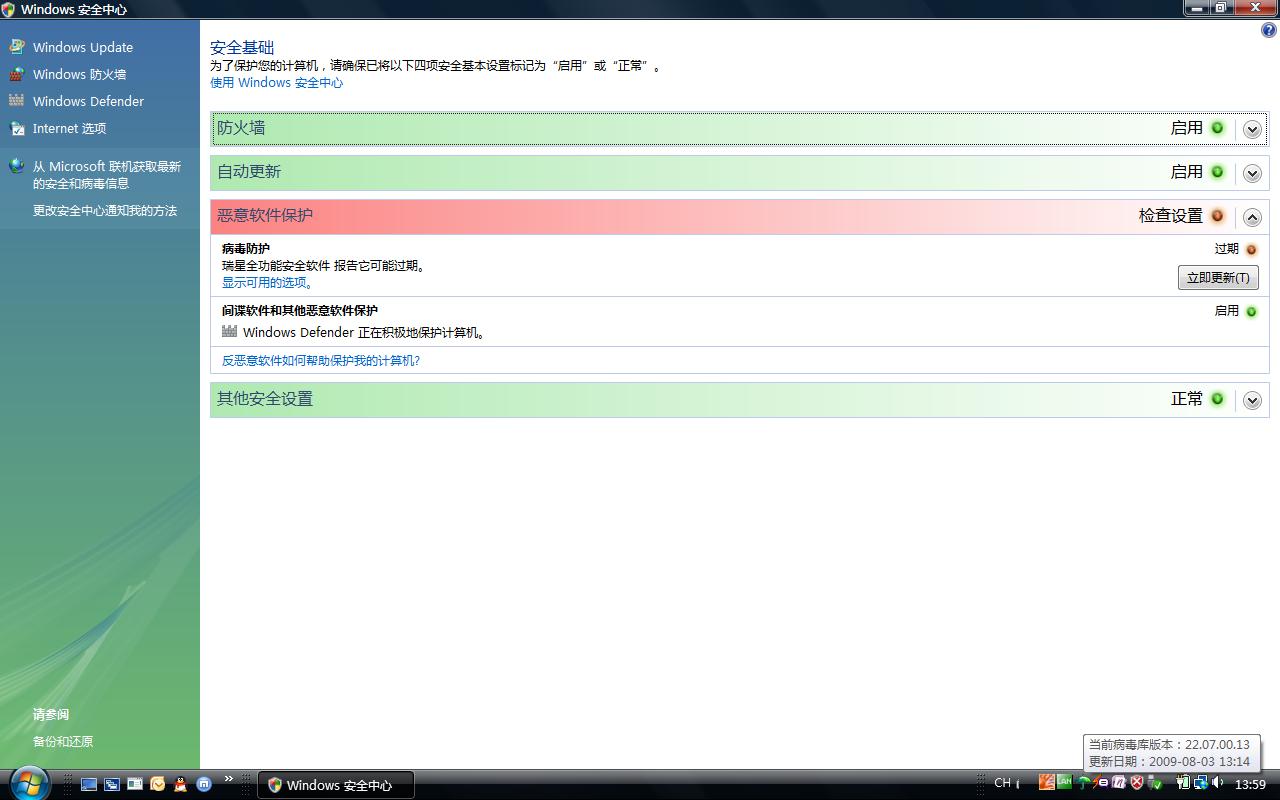Click the green umbrella tray icon
Viewport: 1280px width, 800px height.
tap(1083, 783)
